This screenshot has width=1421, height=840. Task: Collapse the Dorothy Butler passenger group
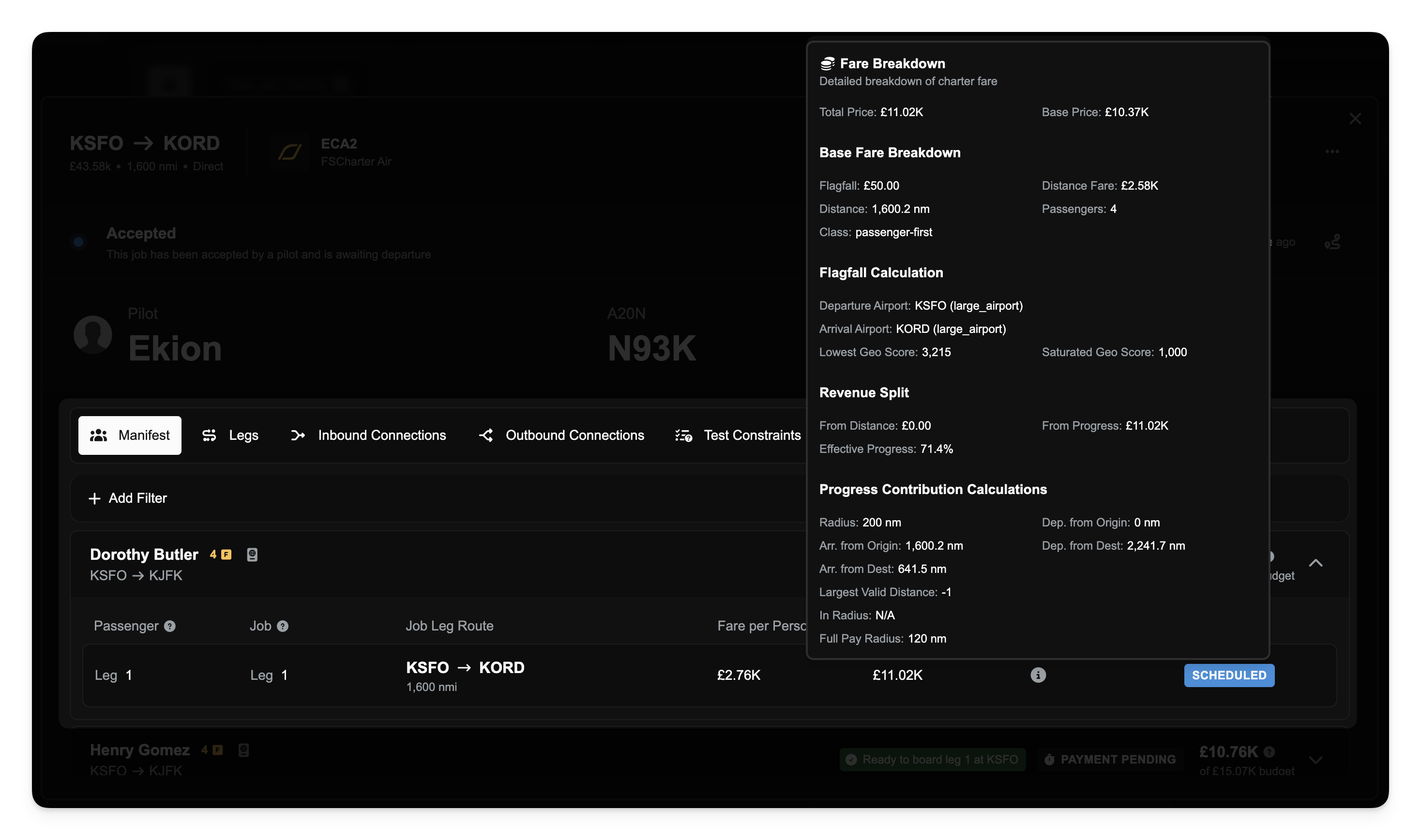point(1315,563)
